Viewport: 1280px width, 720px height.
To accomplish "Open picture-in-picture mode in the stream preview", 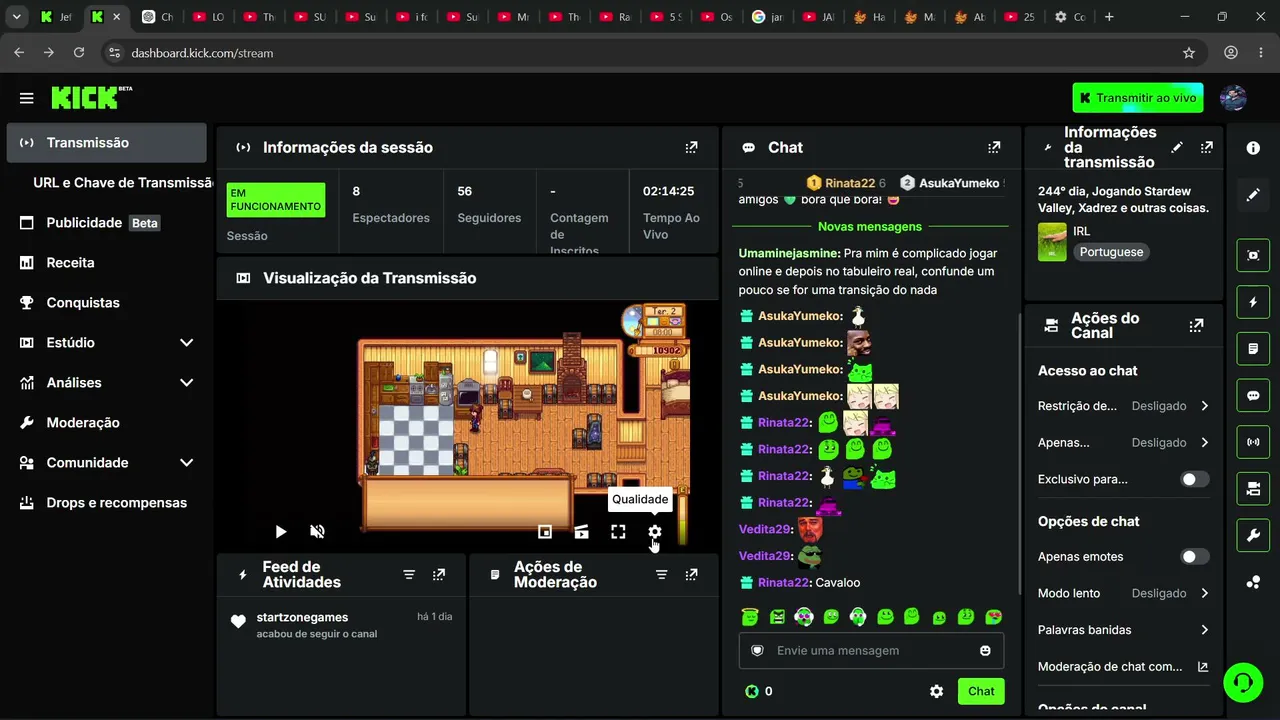I will point(545,532).
